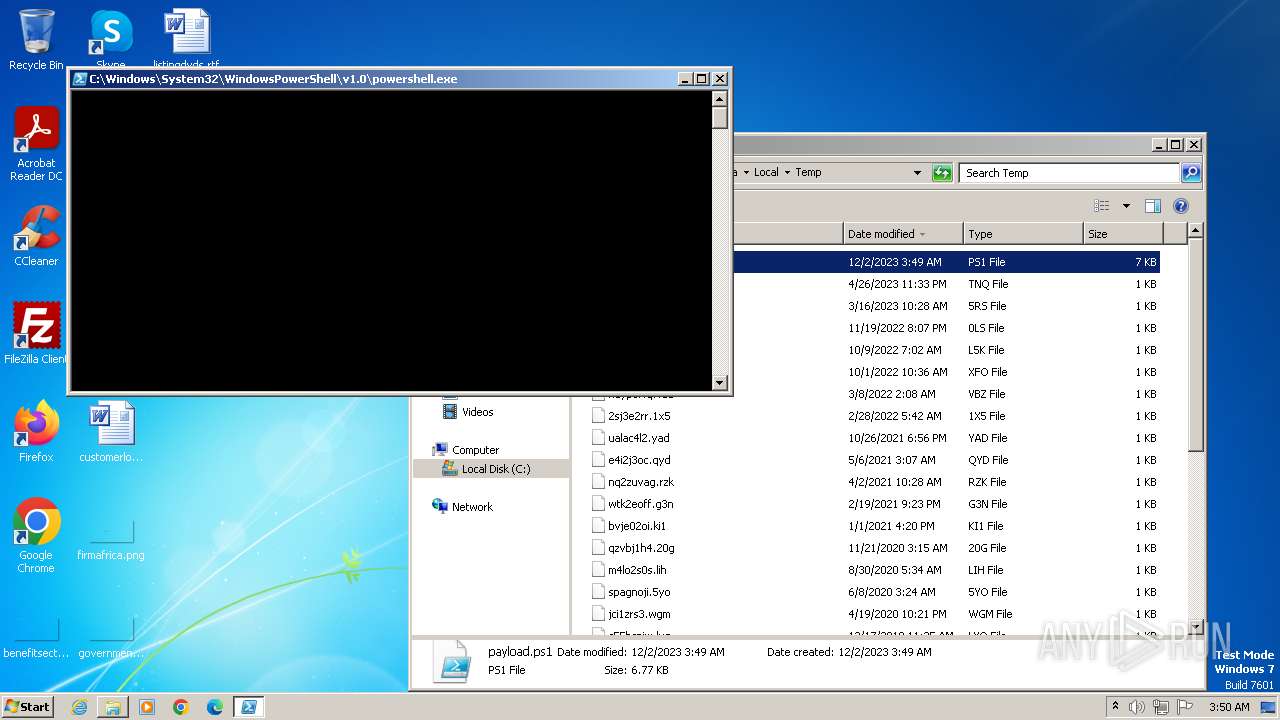Open Windows Media Player taskbar icon
This screenshot has height=720, width=1280.
(147, 707)
